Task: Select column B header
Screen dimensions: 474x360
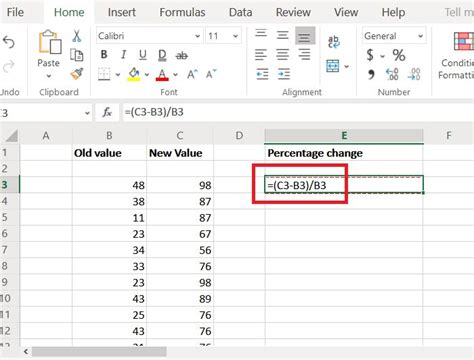Action: (109, 136)
